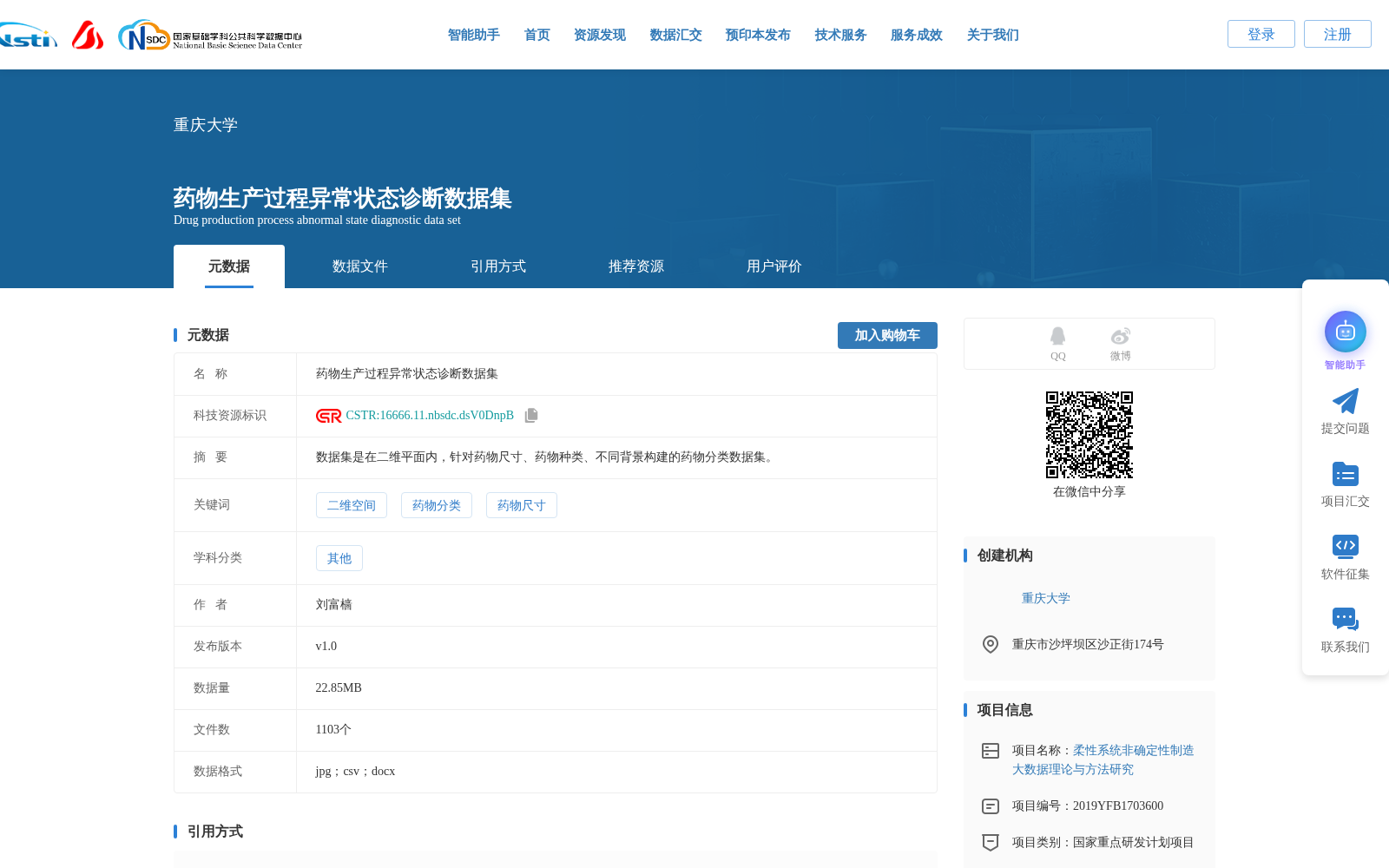Select the 元数据 tab
This screenshot has height=868, width=1389.
click(229, 266)
